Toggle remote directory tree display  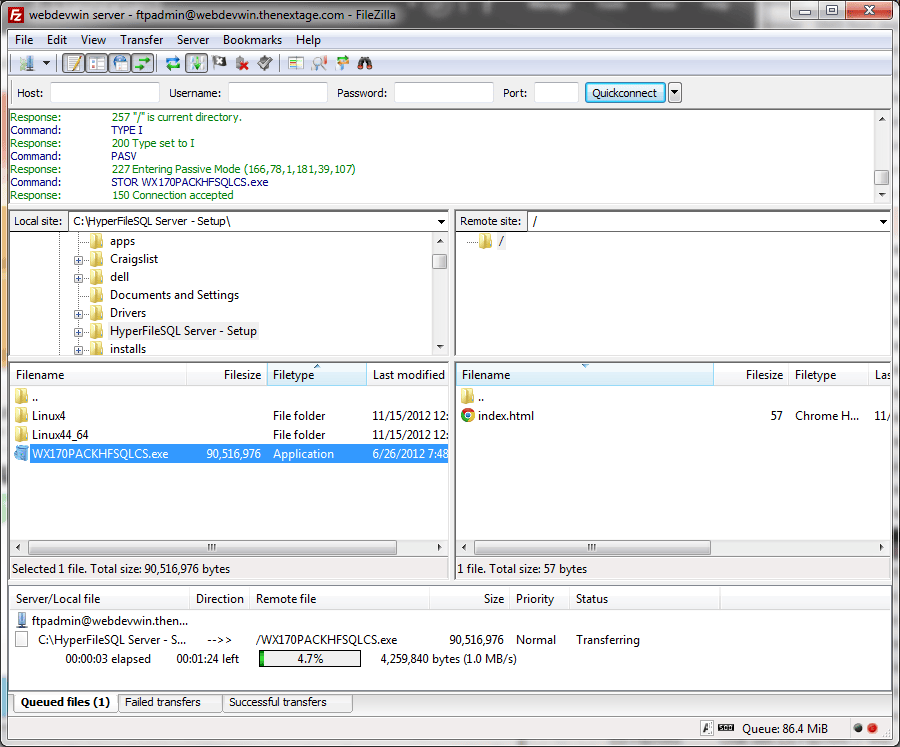click(x=120, y=63)
